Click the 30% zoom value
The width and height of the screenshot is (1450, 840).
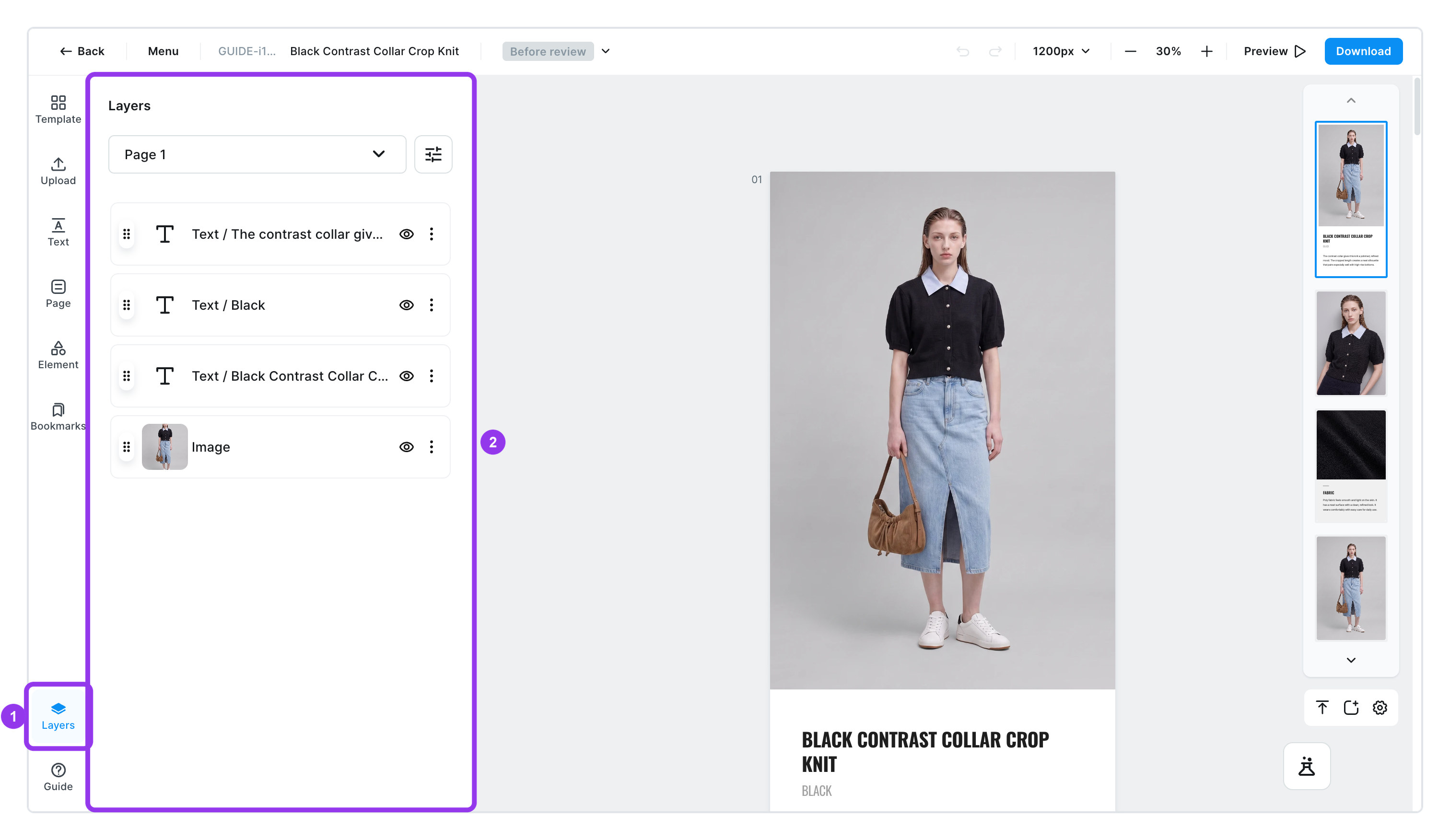point(1168,51)
